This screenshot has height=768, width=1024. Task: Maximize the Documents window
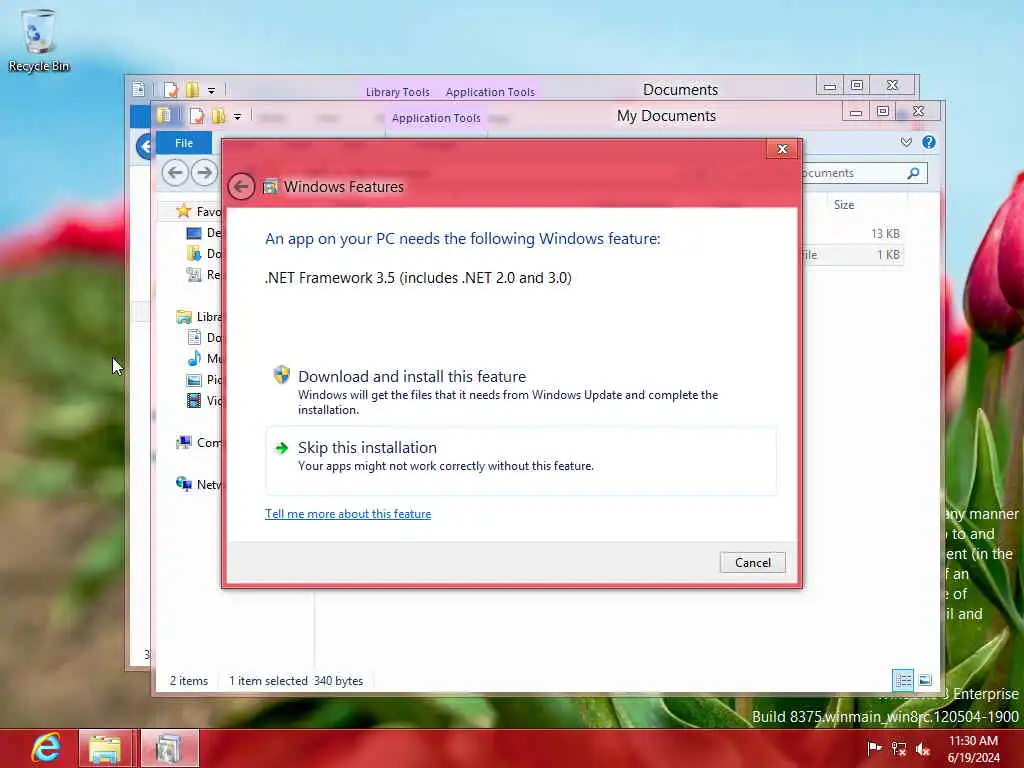pos(857,86)
